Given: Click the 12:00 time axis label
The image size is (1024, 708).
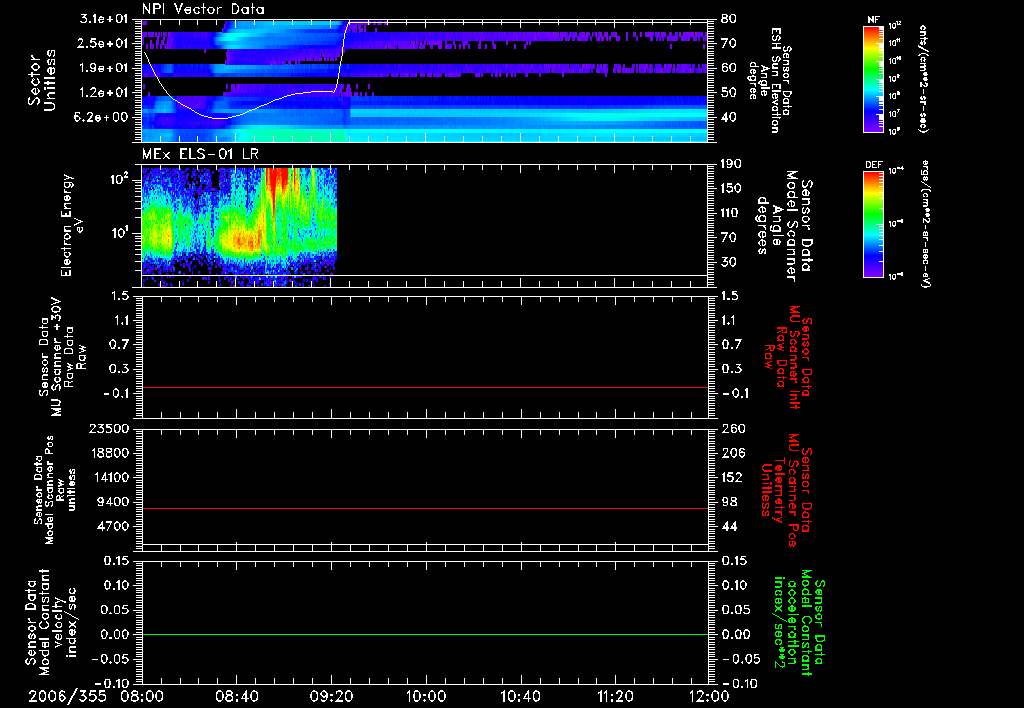Looking at the screenshot, I should tap(709, 696).
